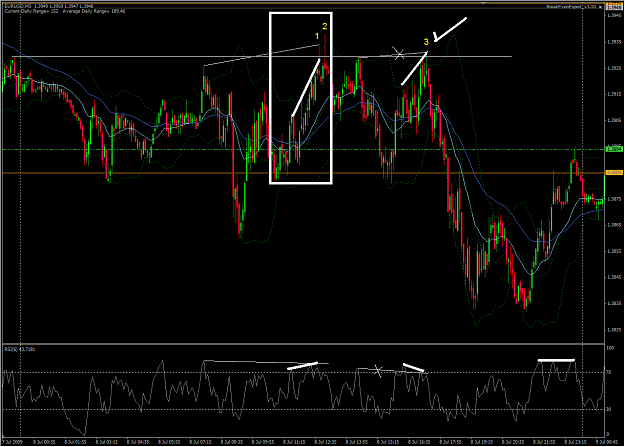Click the RSI 70 level value
The height and width of the screenshot is (447, 625).
click(608, 372)
